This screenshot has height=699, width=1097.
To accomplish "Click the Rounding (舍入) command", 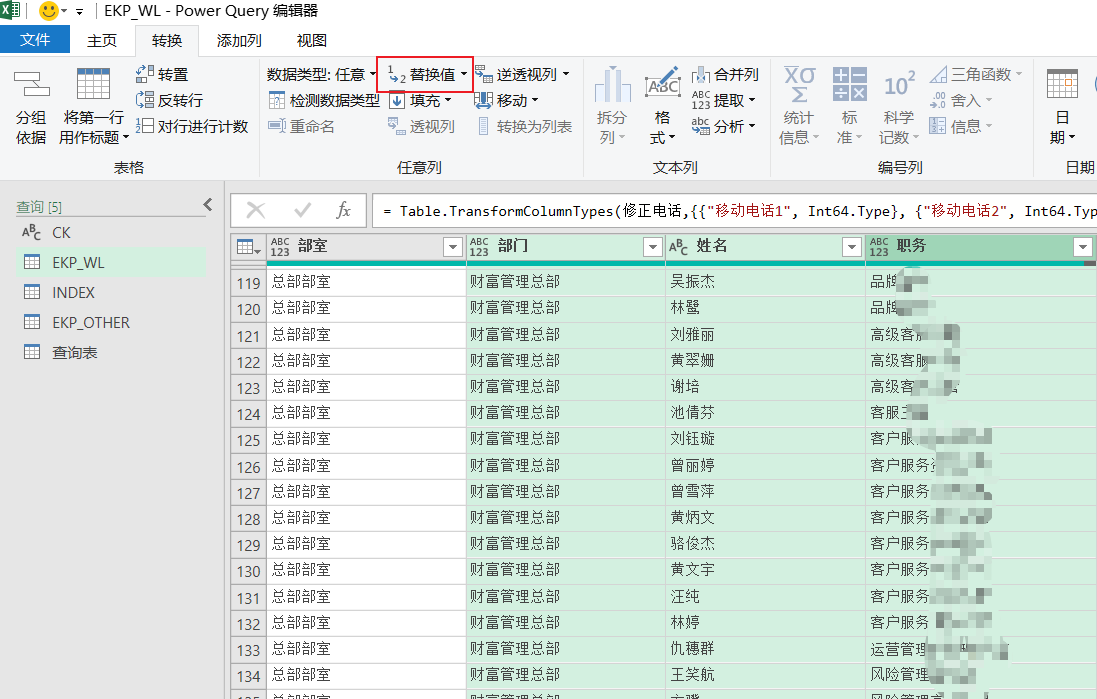I will pyautogui.click(x=961, y=100).
